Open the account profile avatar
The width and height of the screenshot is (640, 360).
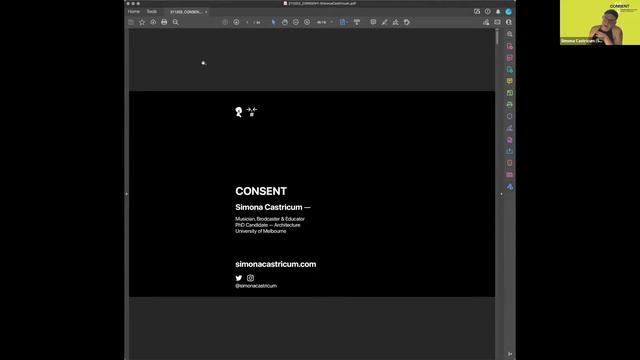(509, 11)
